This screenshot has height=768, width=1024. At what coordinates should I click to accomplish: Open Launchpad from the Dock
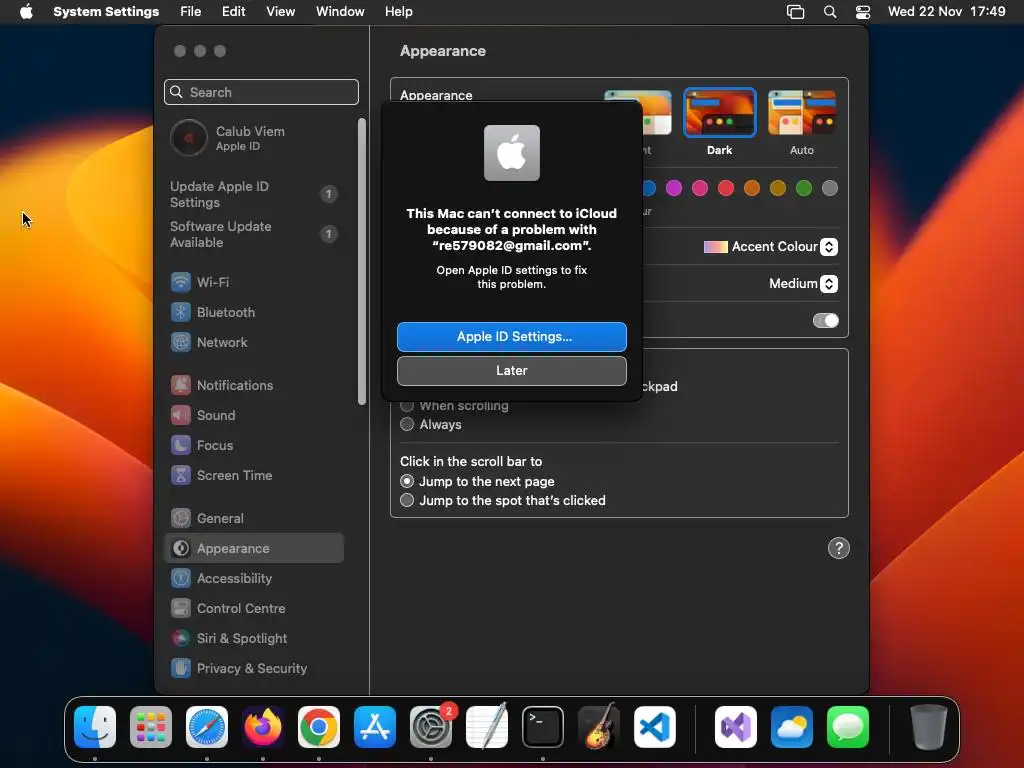click(151, 727)
